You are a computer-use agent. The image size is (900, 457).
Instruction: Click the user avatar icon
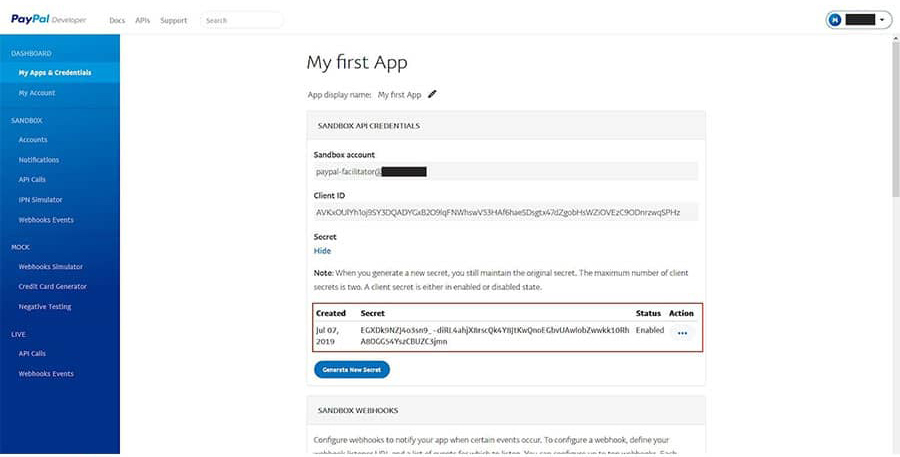pos(835,19)
